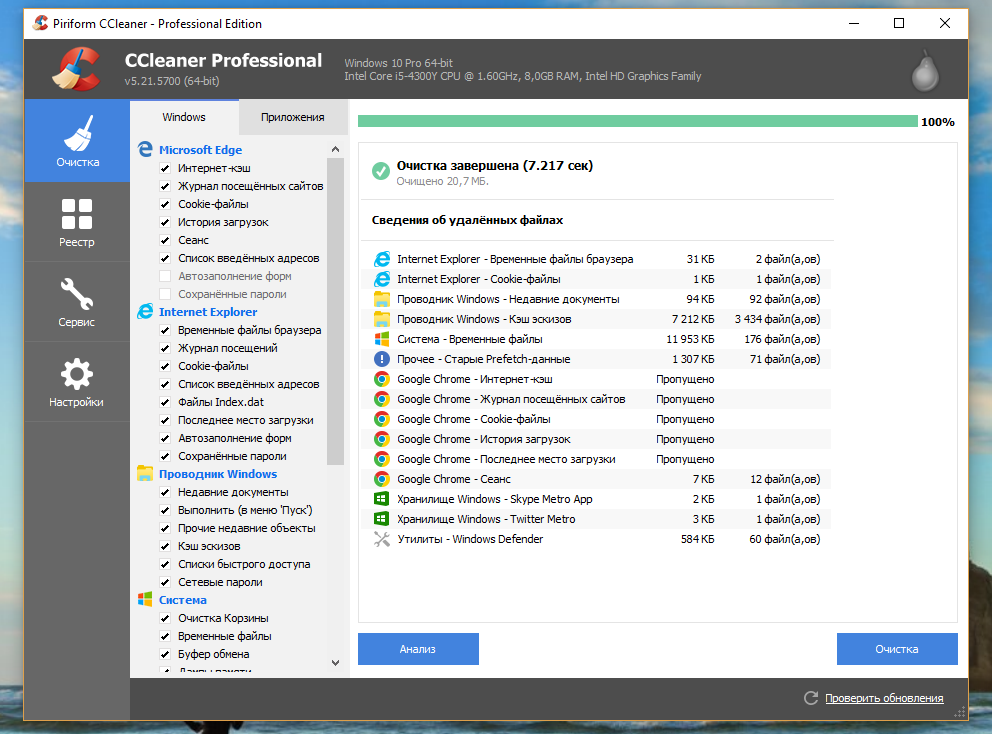
Task: Click the Система Windows flag category icon
Action: tap(145, 599)
